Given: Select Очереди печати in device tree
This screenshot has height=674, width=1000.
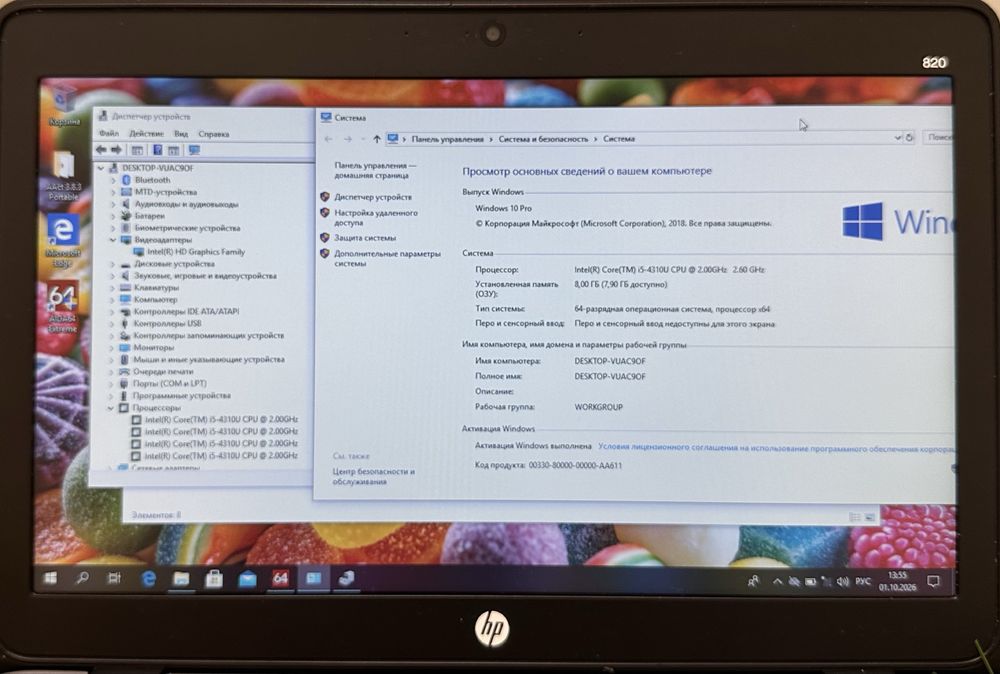Looking at the screenshot, I should (x=163, y=372).
